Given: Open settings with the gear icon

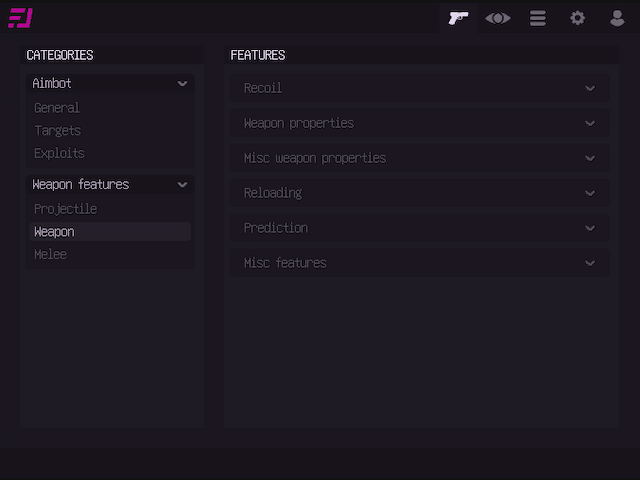Looking at the screenshot, I should [x=578, y=18].
